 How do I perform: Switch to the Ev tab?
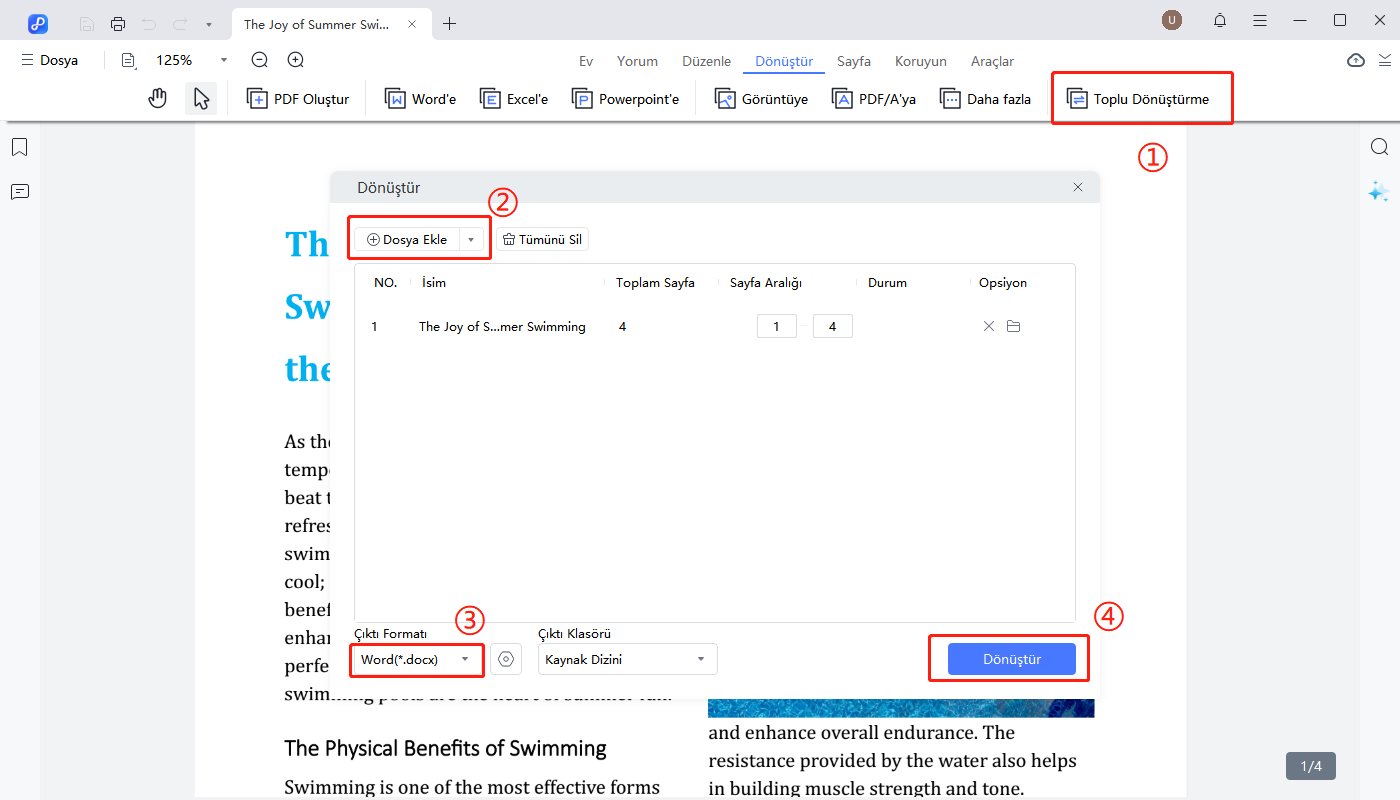pos(586,61)
